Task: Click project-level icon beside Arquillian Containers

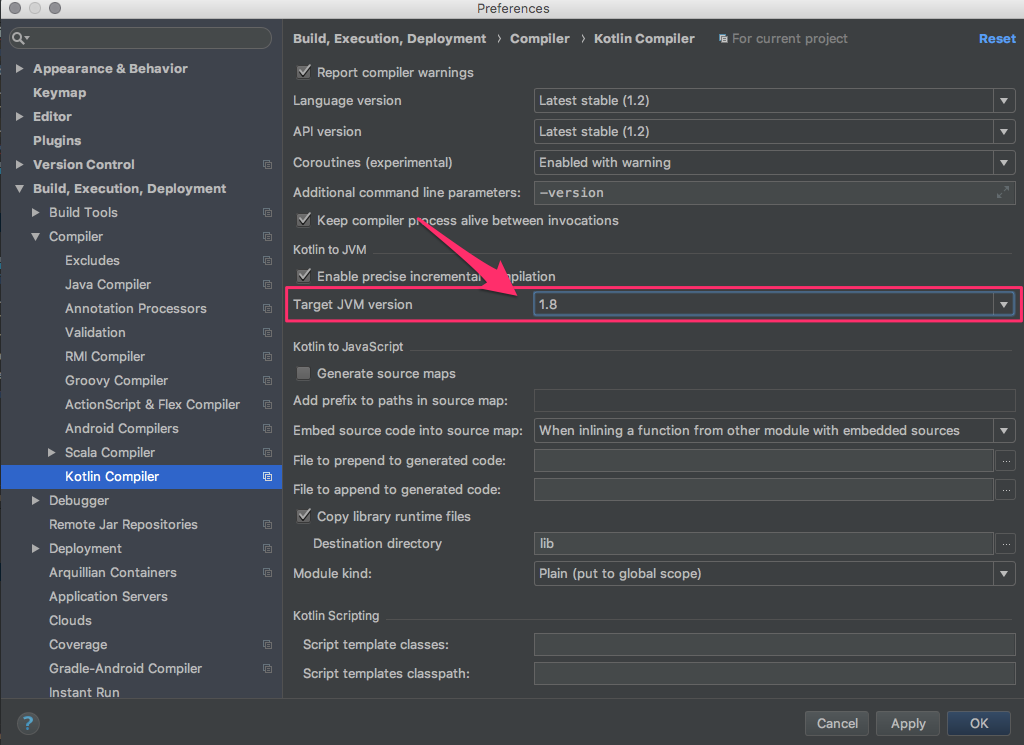Action: click(x=267, y=573)
